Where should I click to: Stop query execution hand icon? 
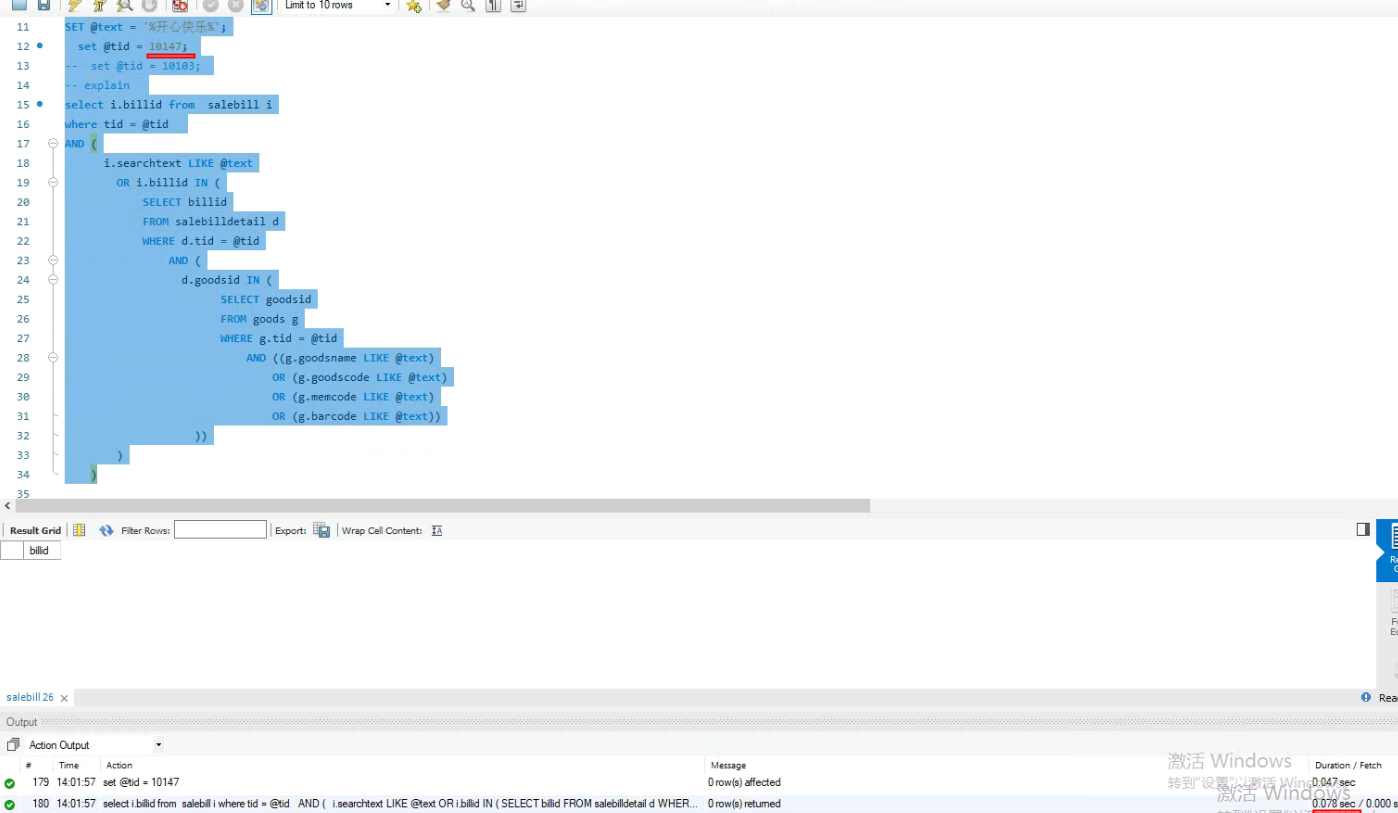point(149,5)
